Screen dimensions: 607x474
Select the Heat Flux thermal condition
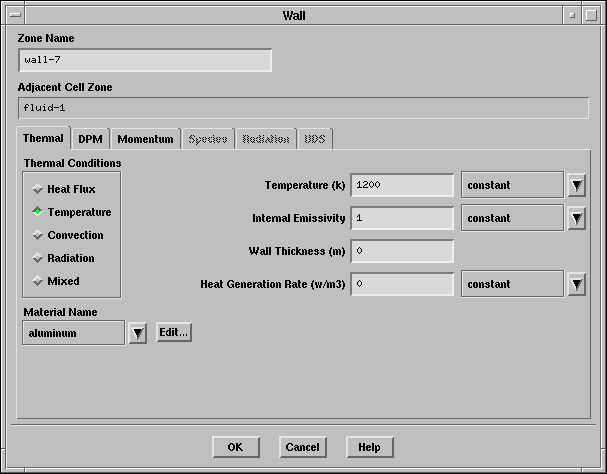pyautogui.click(x=64, y=189)
